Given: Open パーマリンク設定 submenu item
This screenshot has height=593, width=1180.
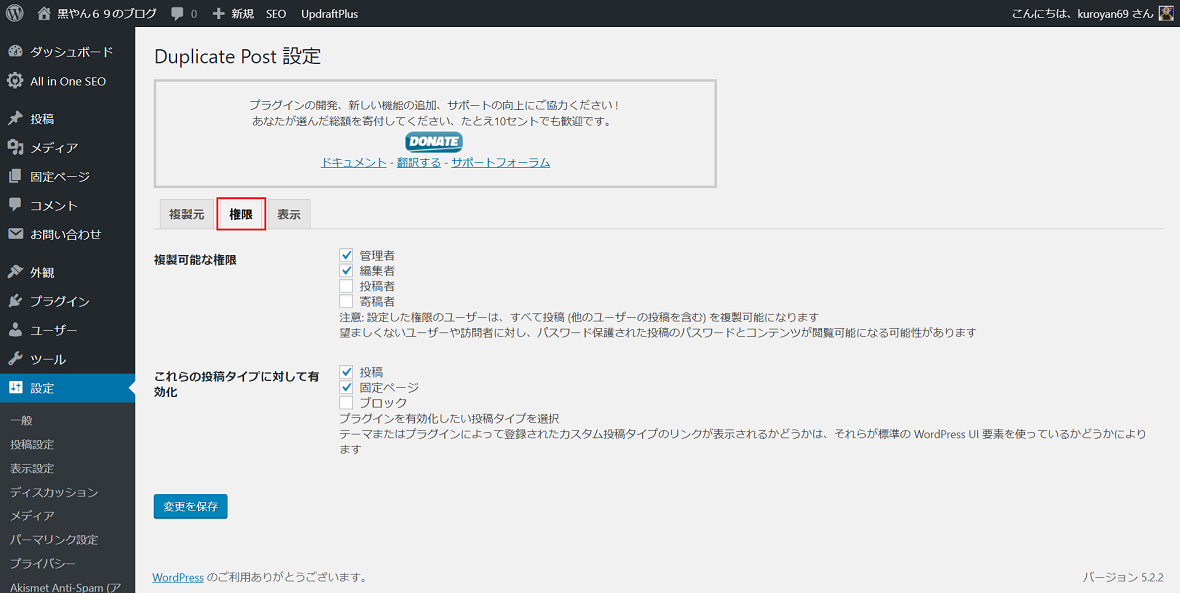Looking at the screenshot, I should 54,540.
